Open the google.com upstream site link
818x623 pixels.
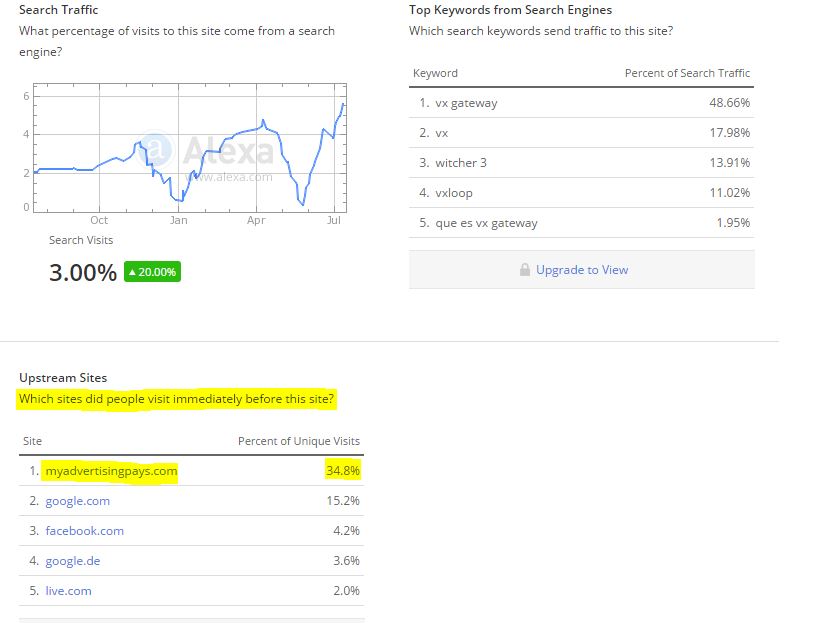78,501
